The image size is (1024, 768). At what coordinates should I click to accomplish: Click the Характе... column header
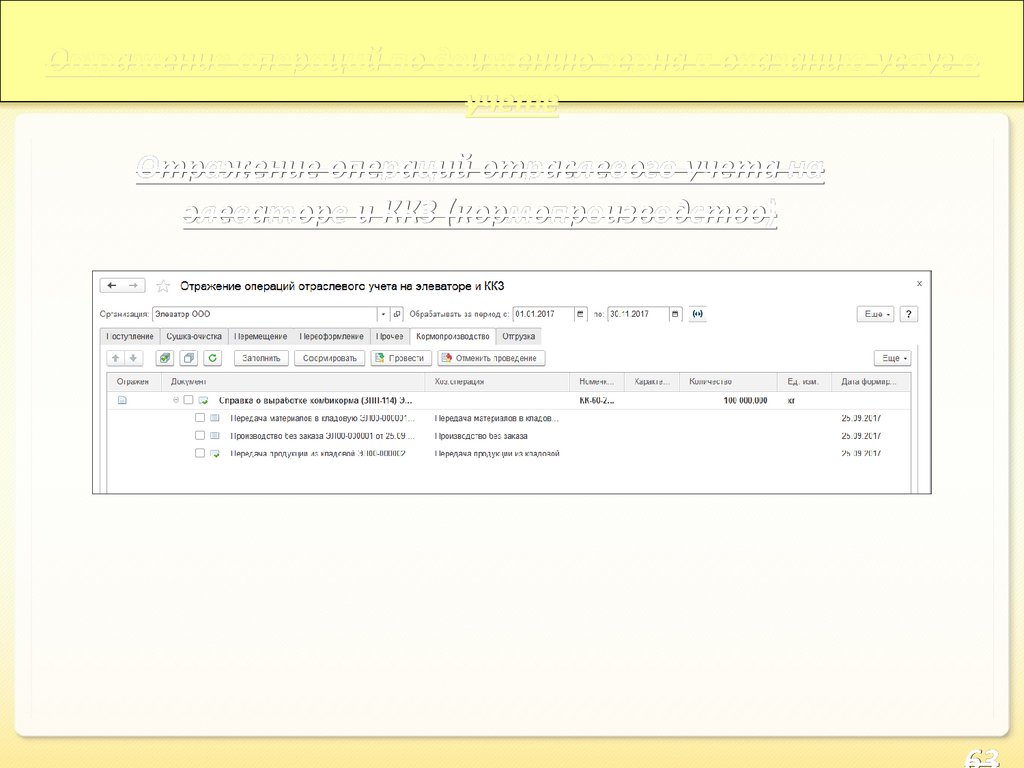(x=652, y=381)
